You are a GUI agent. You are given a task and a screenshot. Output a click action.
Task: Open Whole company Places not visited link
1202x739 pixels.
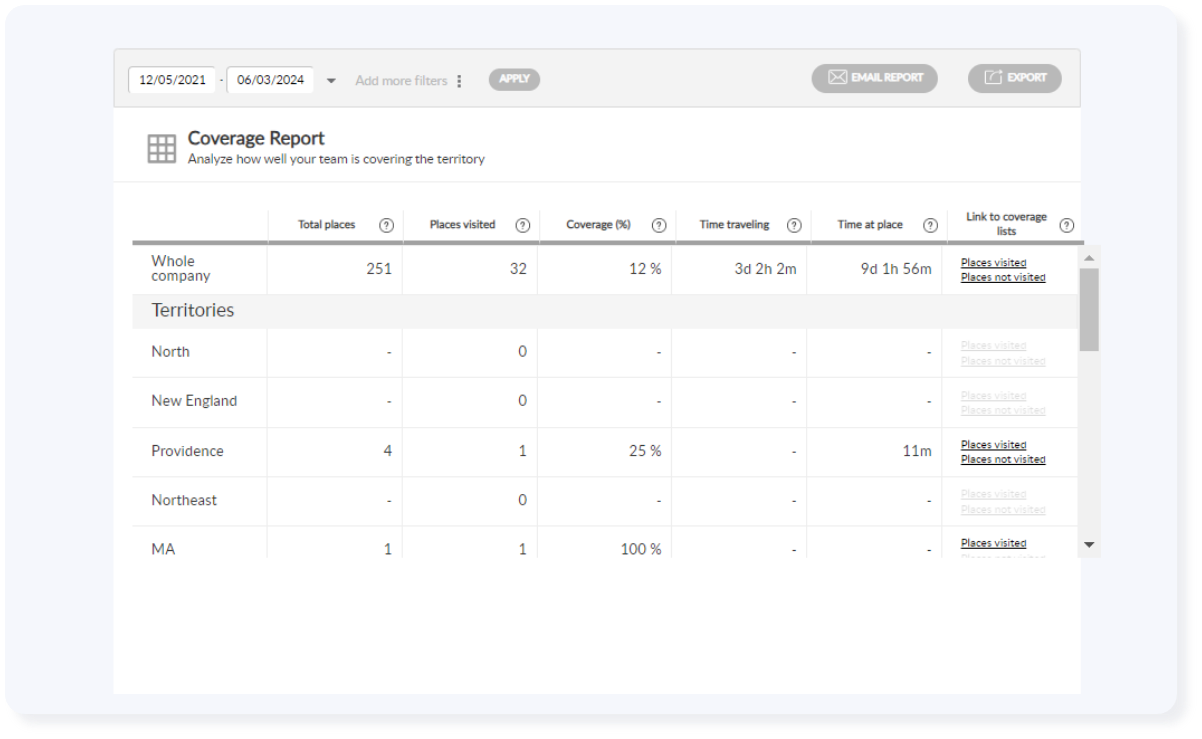[x=1002, y=277]
